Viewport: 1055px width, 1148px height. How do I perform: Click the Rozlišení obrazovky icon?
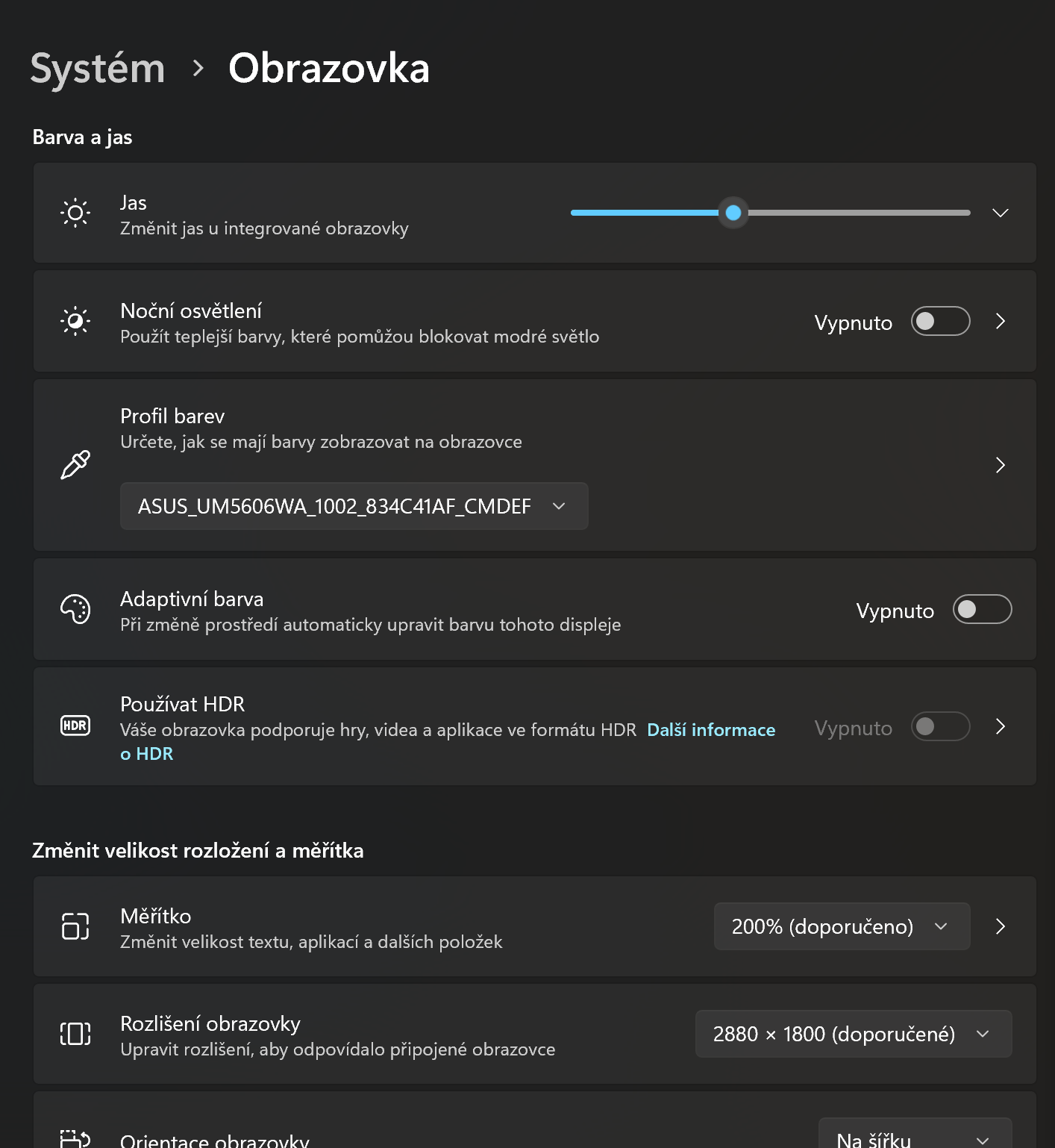[x=75, y=1035]
